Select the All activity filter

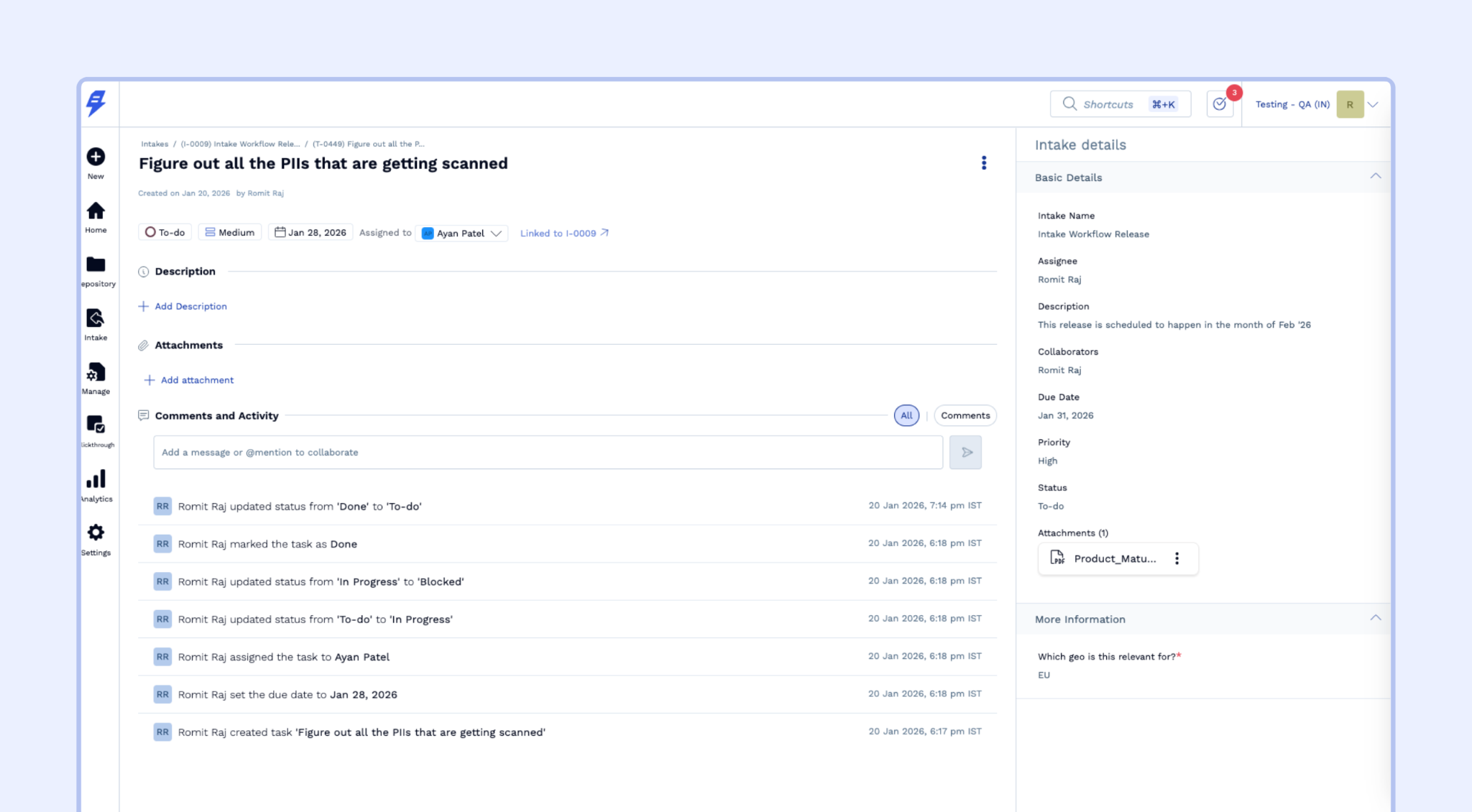point(906,415)
